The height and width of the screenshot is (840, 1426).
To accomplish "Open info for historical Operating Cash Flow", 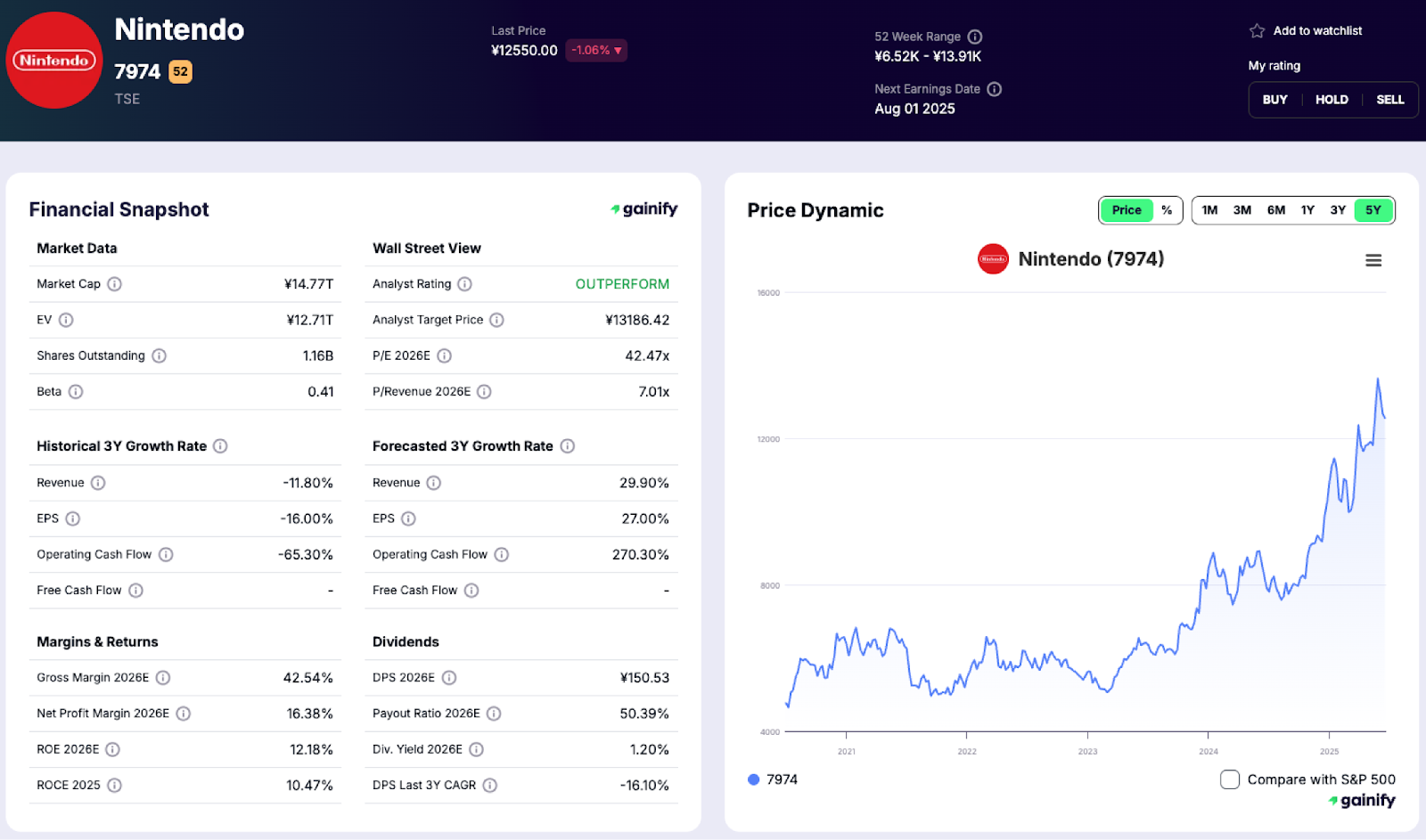I will click(x=166, y=554).
